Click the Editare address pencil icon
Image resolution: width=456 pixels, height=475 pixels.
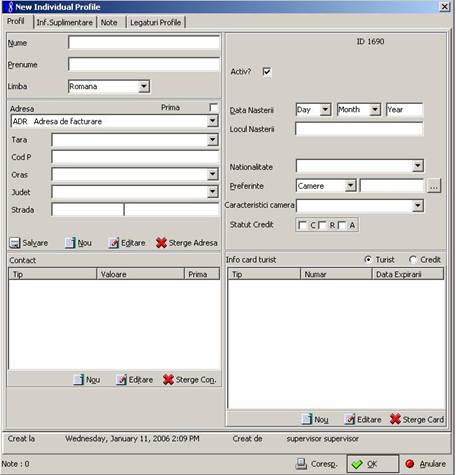coord(113,243)
